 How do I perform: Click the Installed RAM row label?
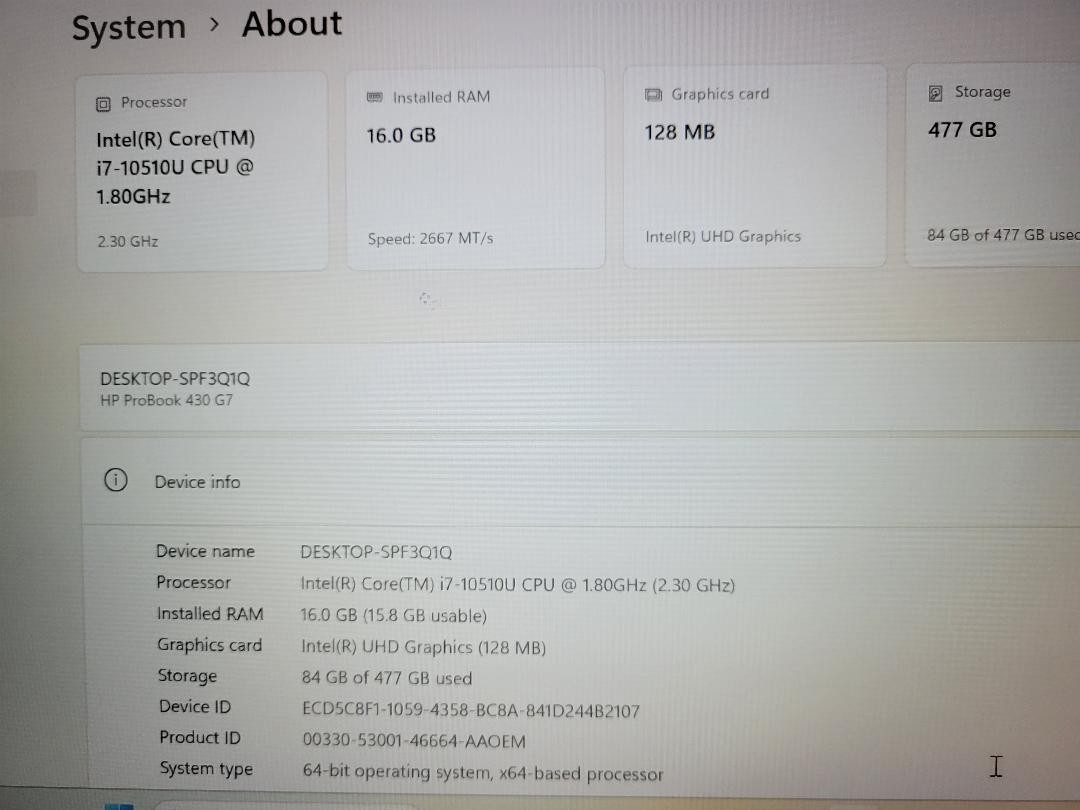click(x=210, y=614)
